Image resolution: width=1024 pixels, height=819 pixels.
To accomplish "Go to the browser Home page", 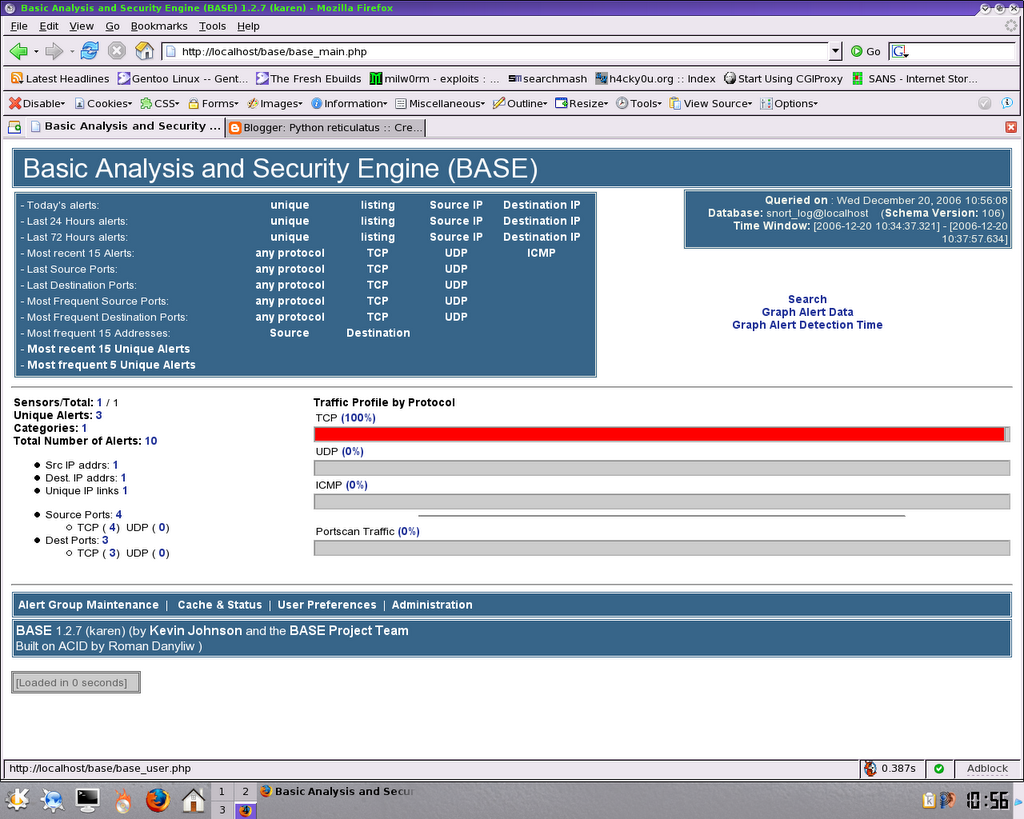I will pos(144,51).
